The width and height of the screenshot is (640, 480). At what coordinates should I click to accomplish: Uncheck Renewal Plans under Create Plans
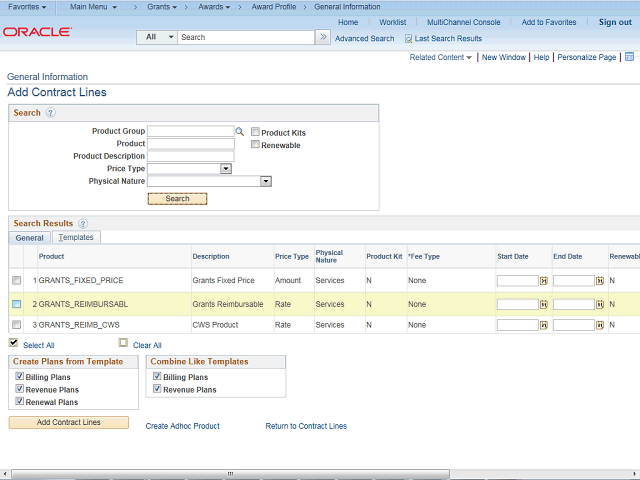20,402
